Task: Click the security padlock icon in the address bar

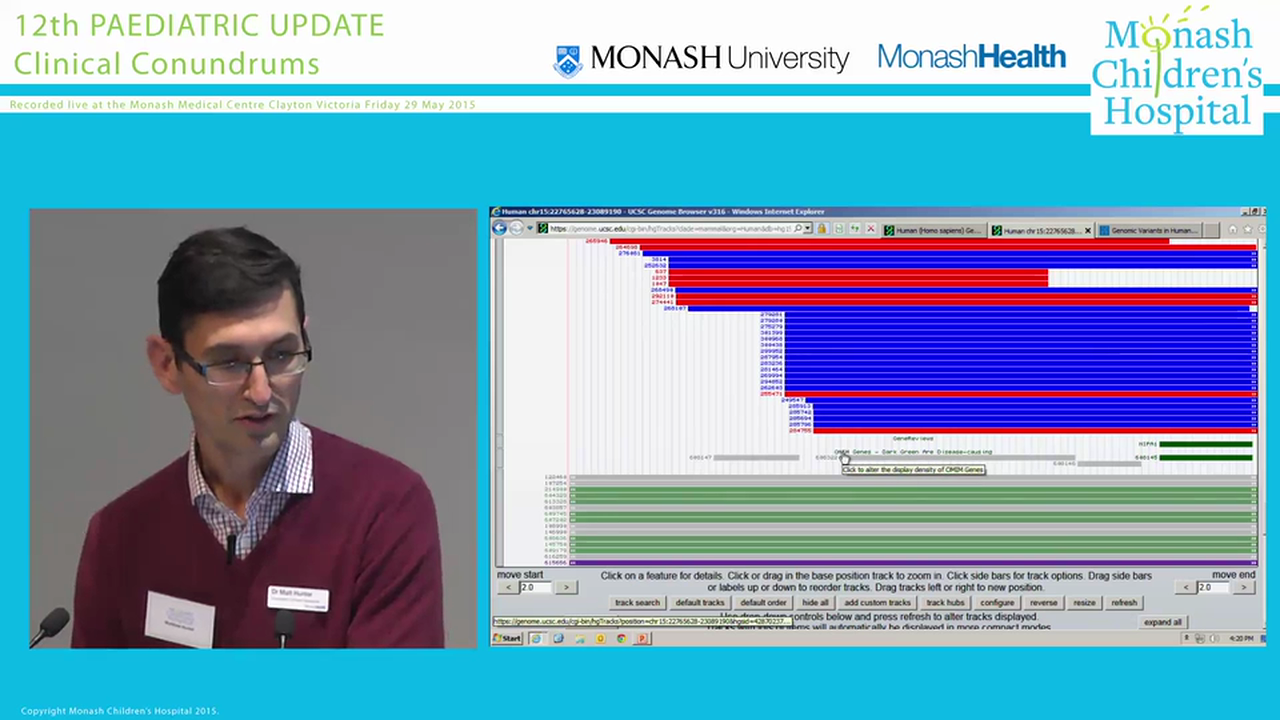Action: pos(823,228)
